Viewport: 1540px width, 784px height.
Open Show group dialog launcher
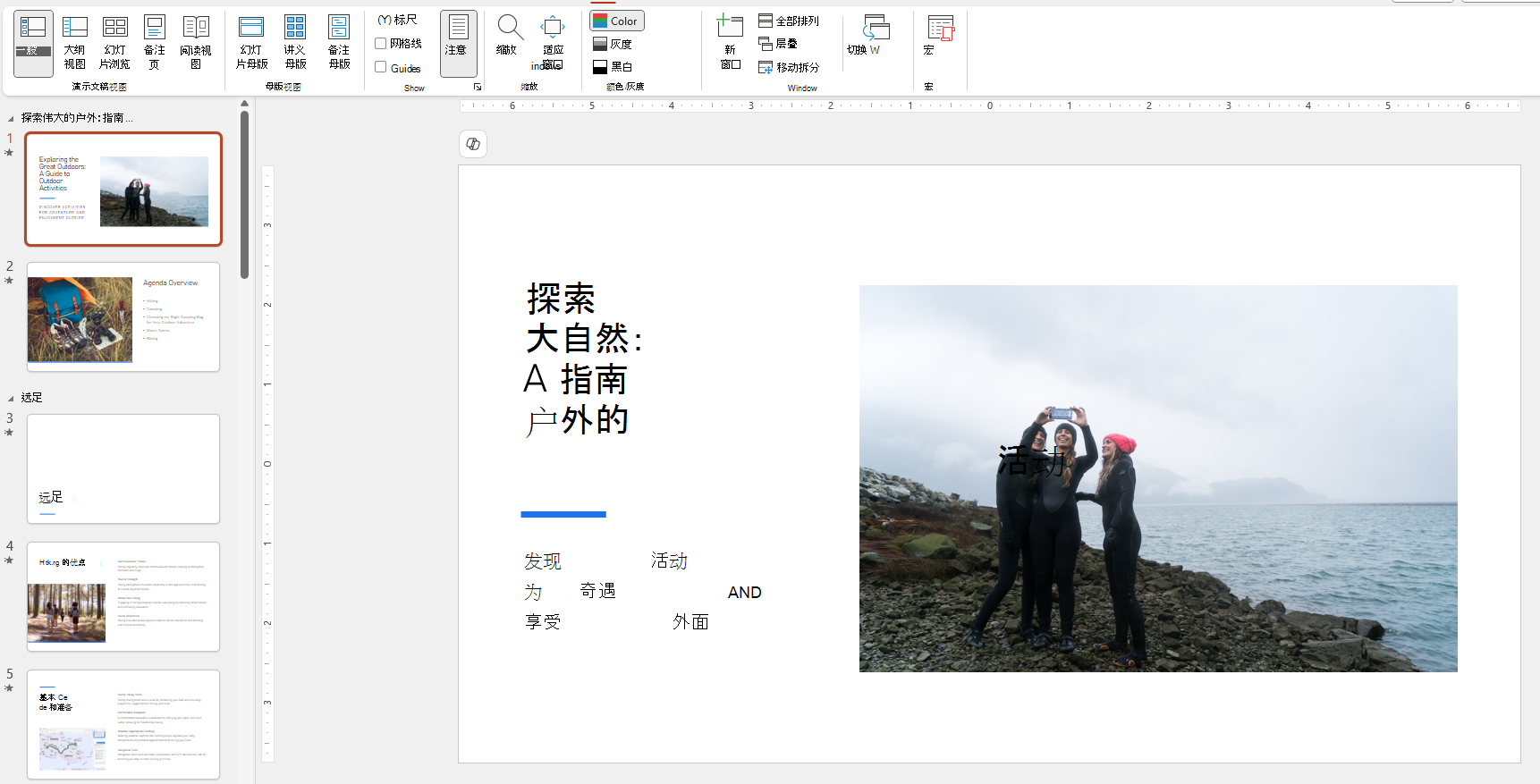478,87
